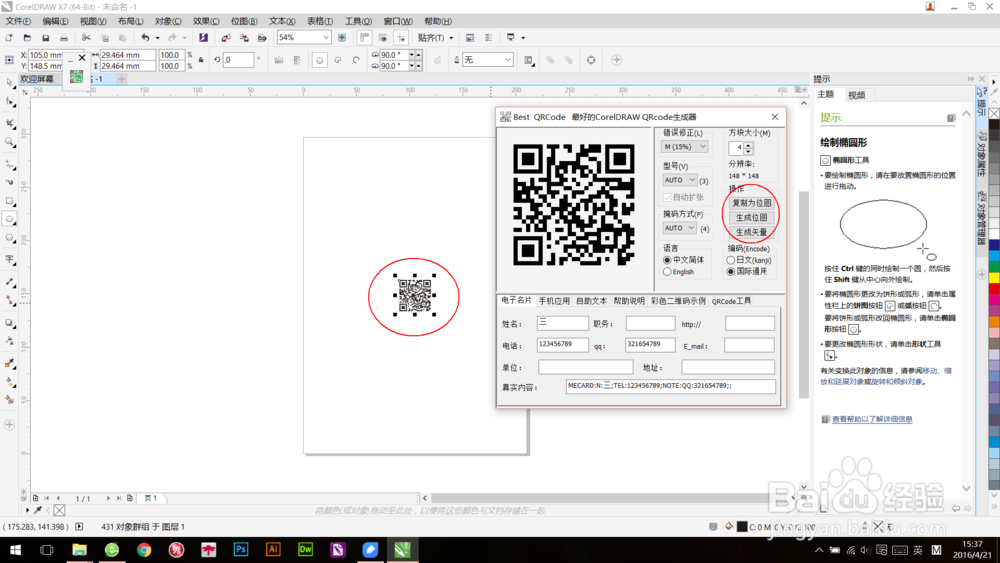Select the Text tool
Image resolution: width=1000 pixels, height=563 pixels.
(x=10, y=259)
